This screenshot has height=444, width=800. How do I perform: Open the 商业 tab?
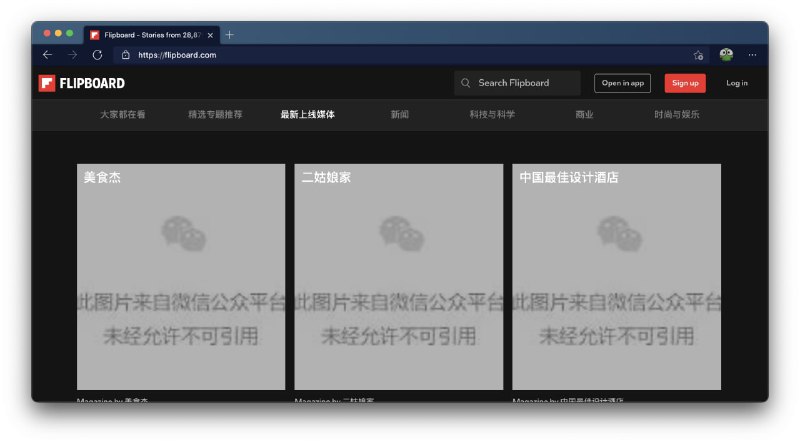[584, 114]
